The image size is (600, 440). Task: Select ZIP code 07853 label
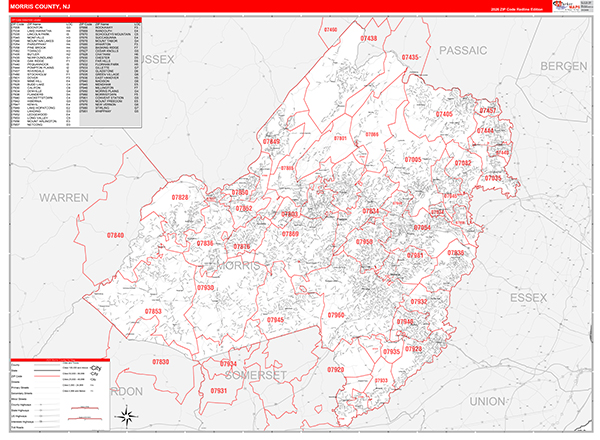tap(153, 311)
